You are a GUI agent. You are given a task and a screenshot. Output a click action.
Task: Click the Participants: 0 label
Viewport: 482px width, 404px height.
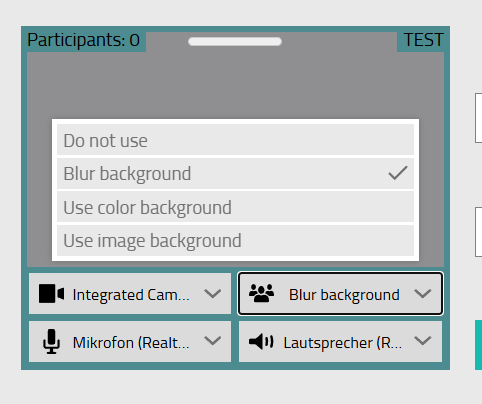click(83, 40)
